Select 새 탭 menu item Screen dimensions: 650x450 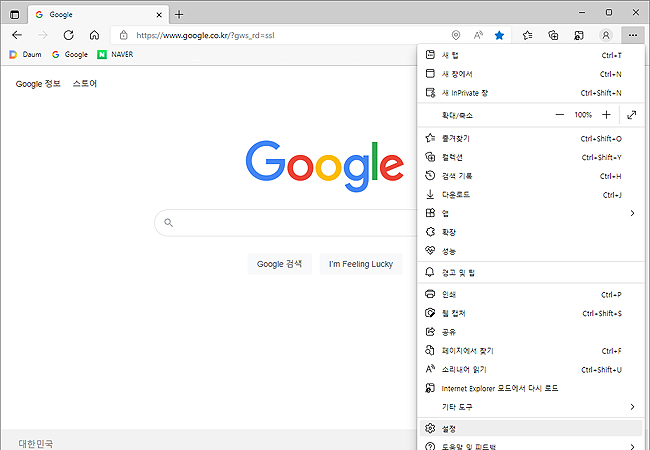tap(531, 55)
